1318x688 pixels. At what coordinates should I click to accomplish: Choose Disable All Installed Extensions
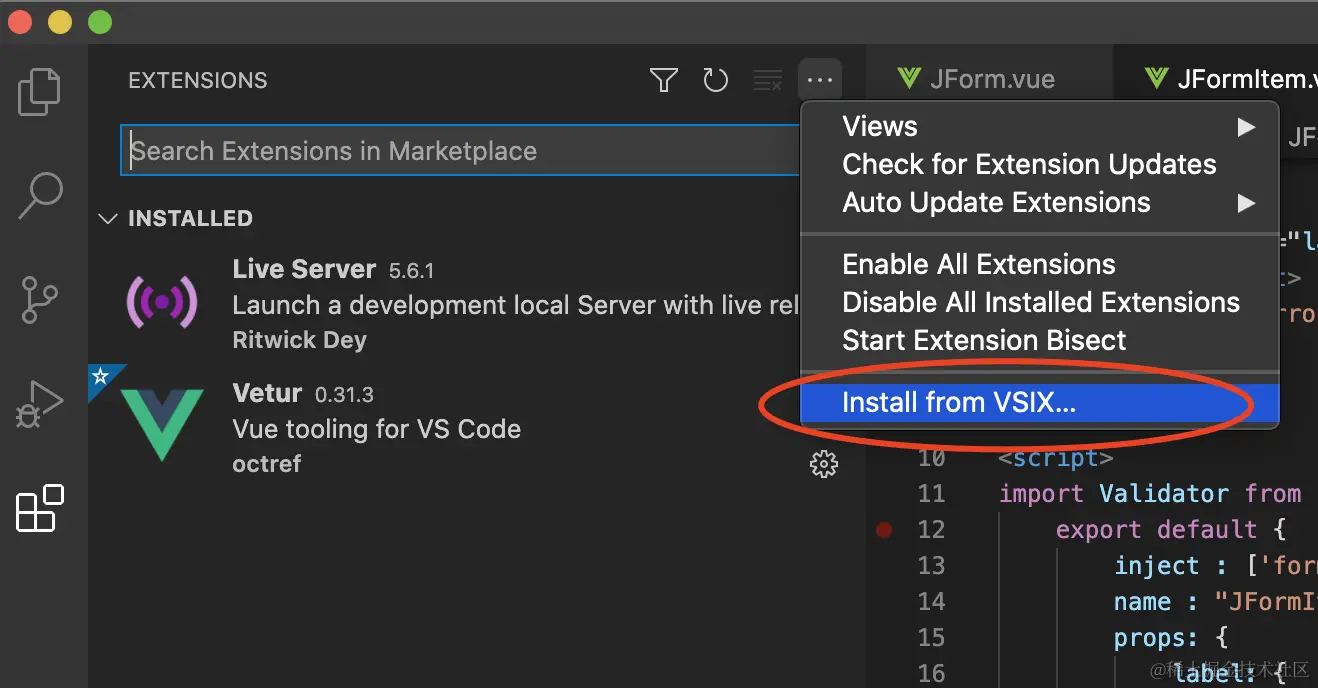click(1040, 303)
